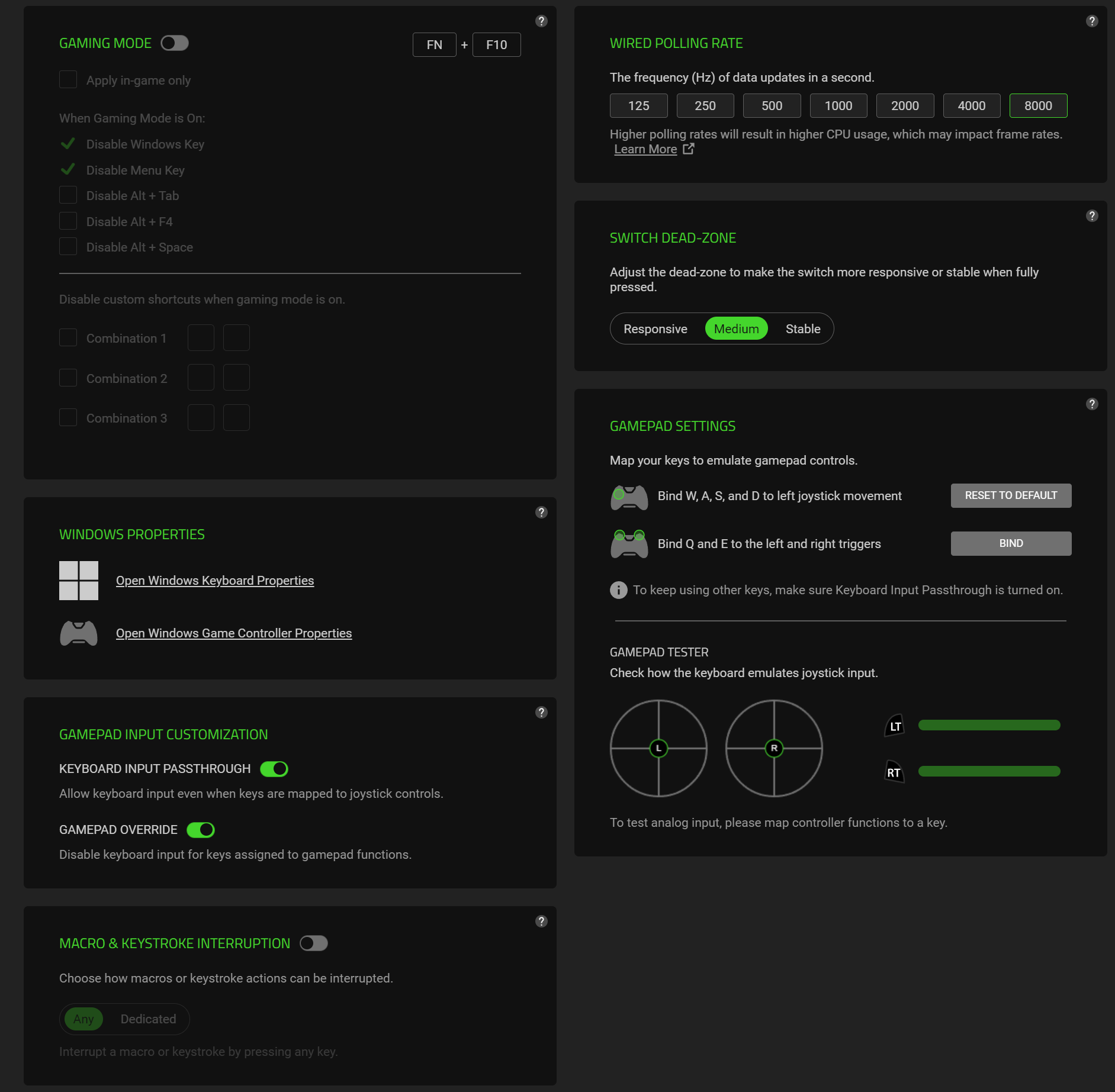1115x1092 pixels.
Task: Click the LT trigger level bar
Action: coord(989,726)
